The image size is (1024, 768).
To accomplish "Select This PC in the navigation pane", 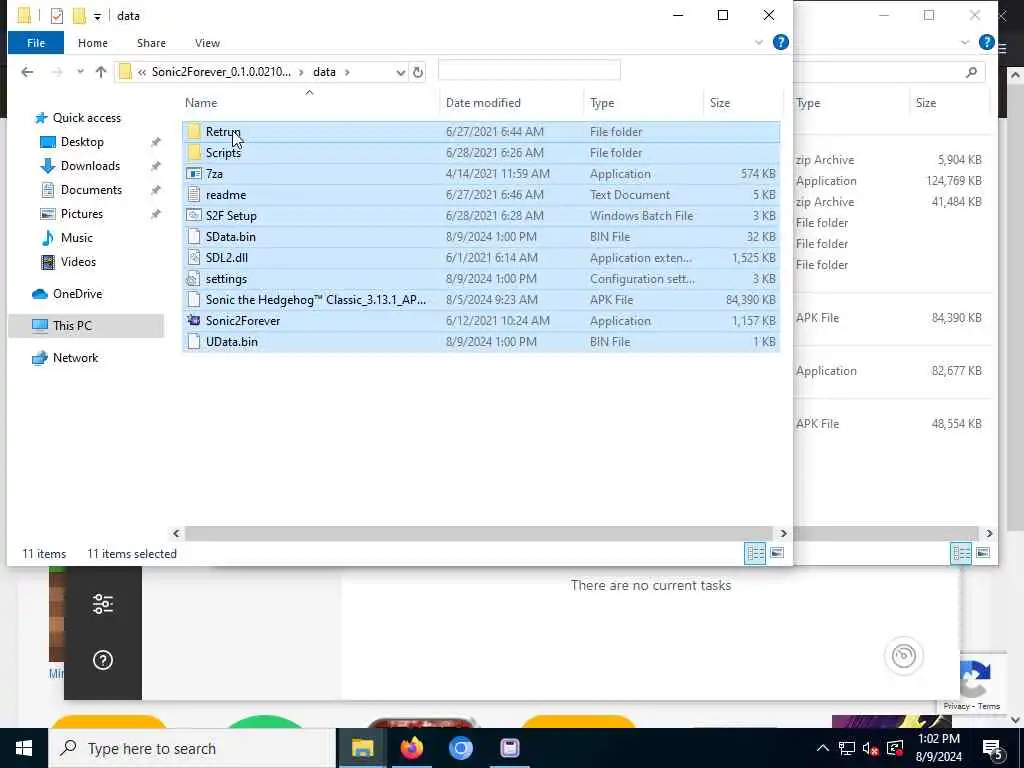I will pos(86,325).
